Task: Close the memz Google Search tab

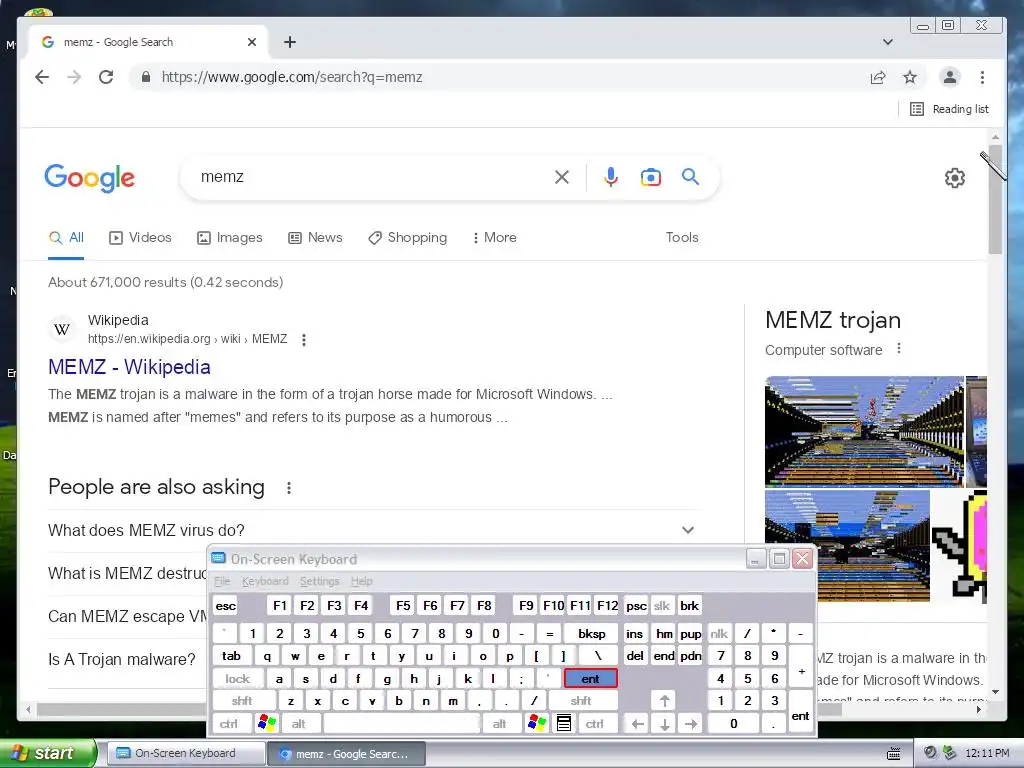Action: point(252,42)
